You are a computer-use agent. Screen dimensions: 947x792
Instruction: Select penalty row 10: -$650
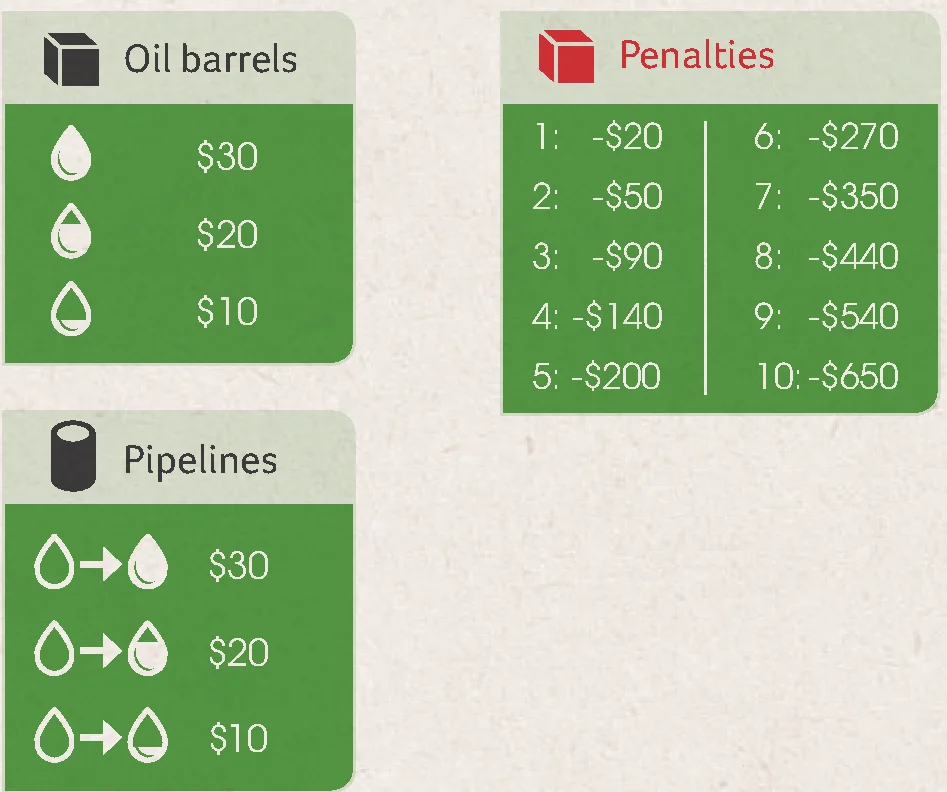[x=827, y=376]
